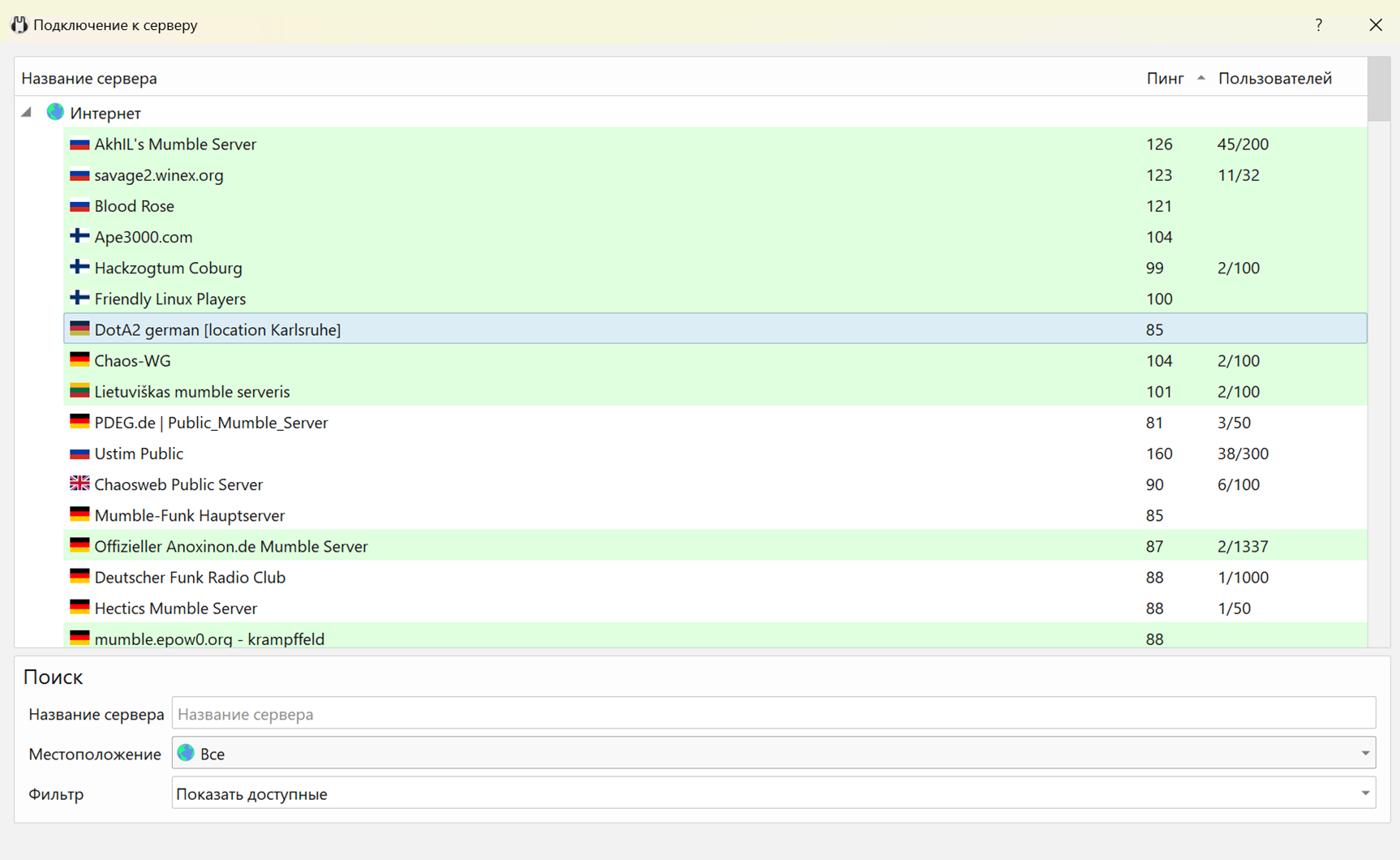Click the Название сервера column header
The height and width of the screenshot is (860, 1400).
pyautogui.click(x=89, y=78)
